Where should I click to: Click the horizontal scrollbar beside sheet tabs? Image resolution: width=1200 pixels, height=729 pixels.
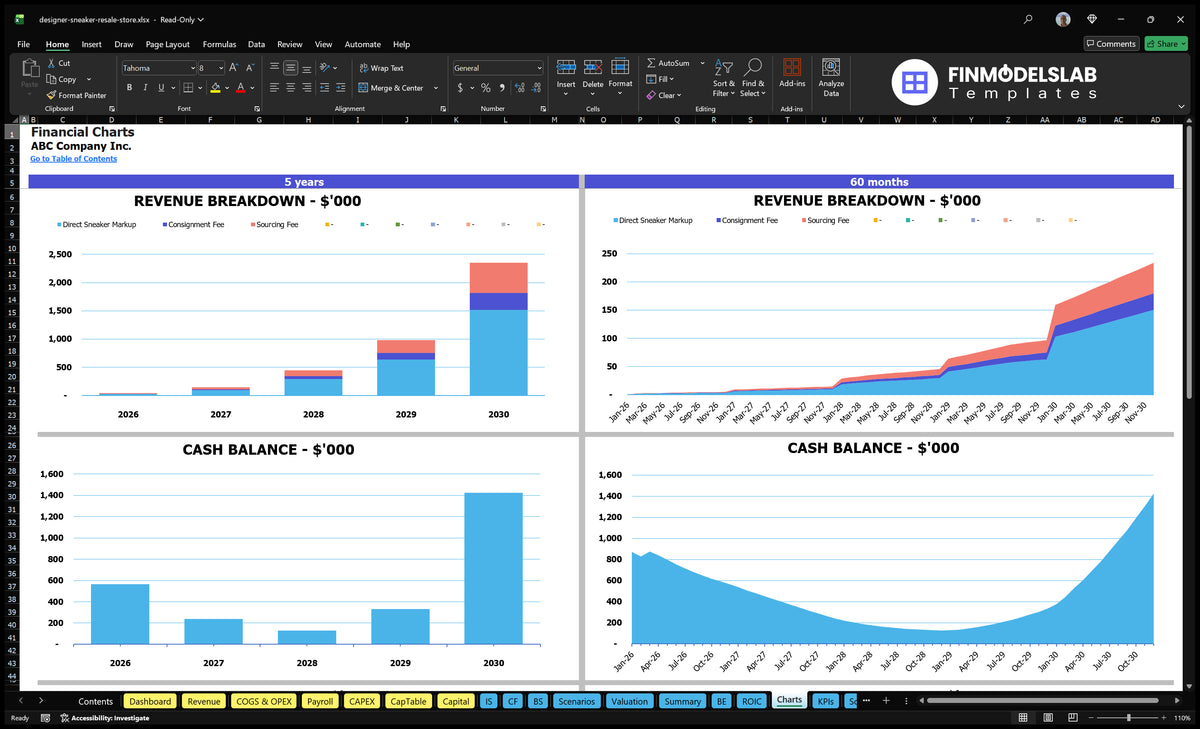pyautogui.click(x=1044, y=701)
